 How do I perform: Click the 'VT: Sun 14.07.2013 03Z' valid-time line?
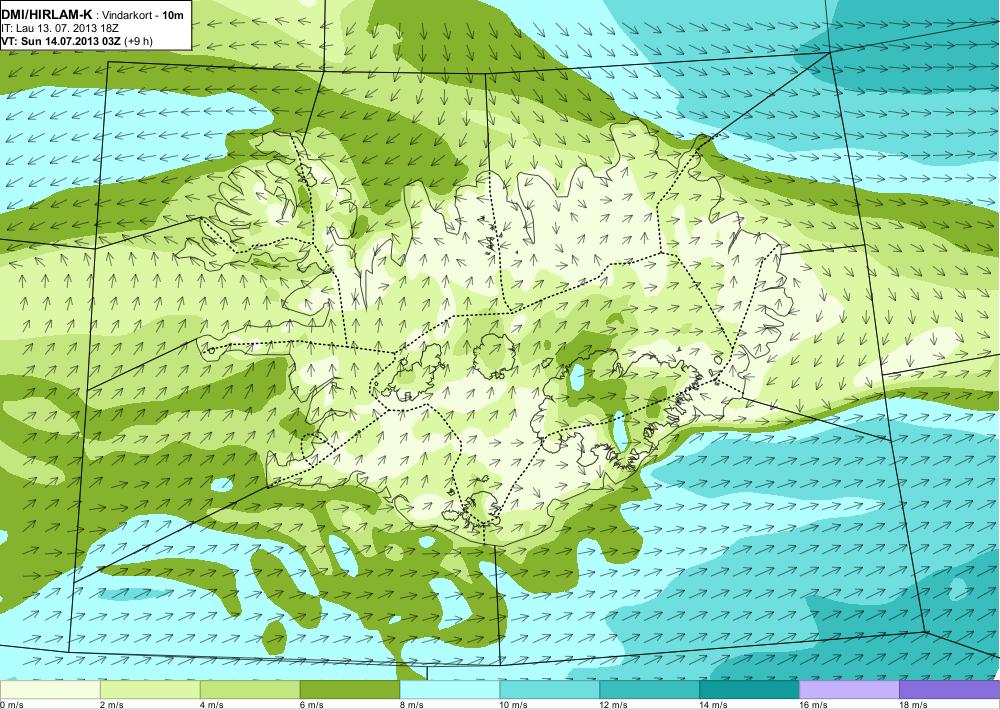tap(62, 41)
